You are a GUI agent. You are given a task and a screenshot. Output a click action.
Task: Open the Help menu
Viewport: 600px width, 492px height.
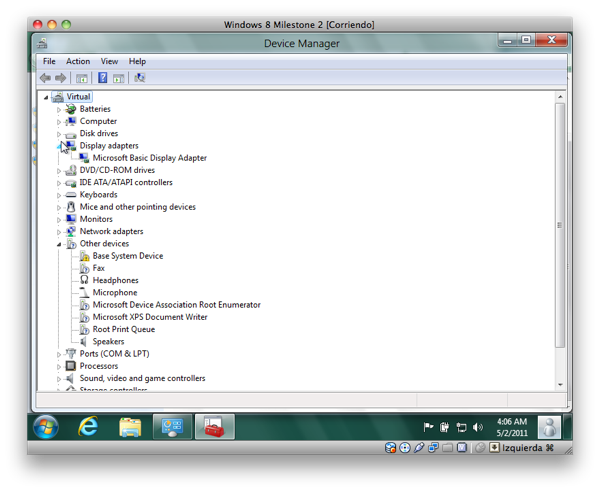(x=137, y=61)
